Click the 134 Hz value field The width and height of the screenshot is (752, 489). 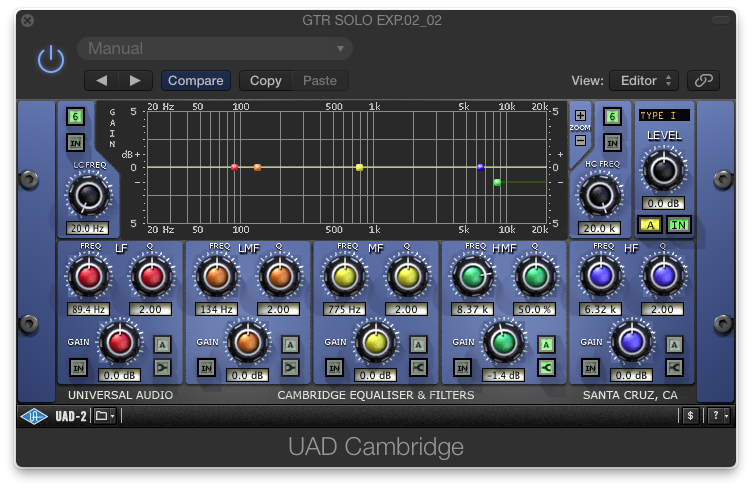(216, 310)
